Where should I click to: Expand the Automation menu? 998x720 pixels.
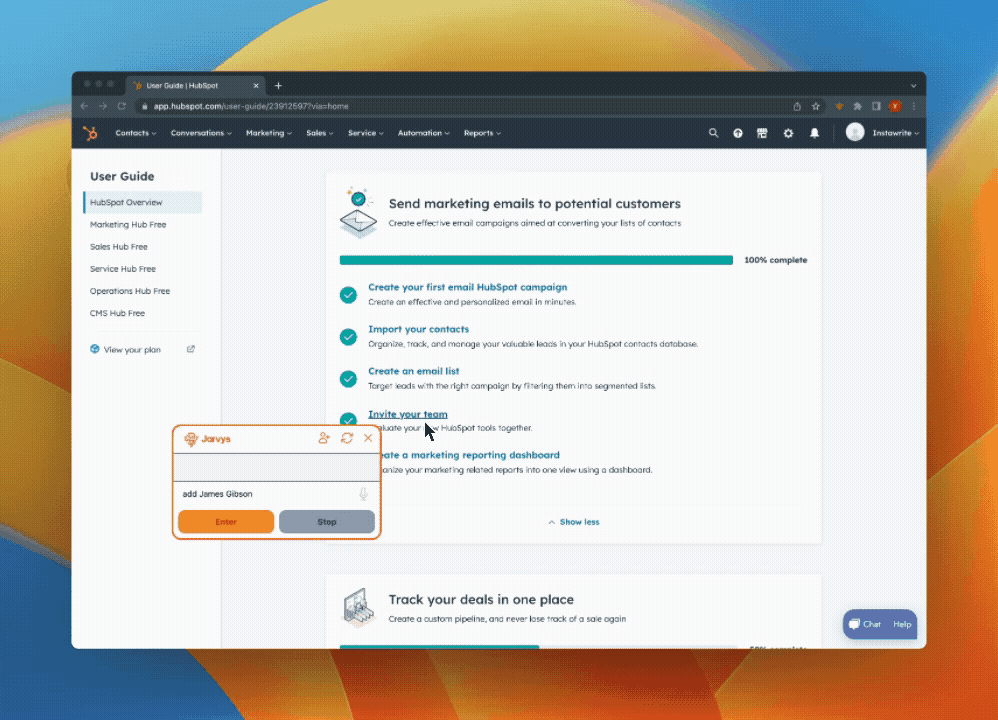tap(423, 133)
